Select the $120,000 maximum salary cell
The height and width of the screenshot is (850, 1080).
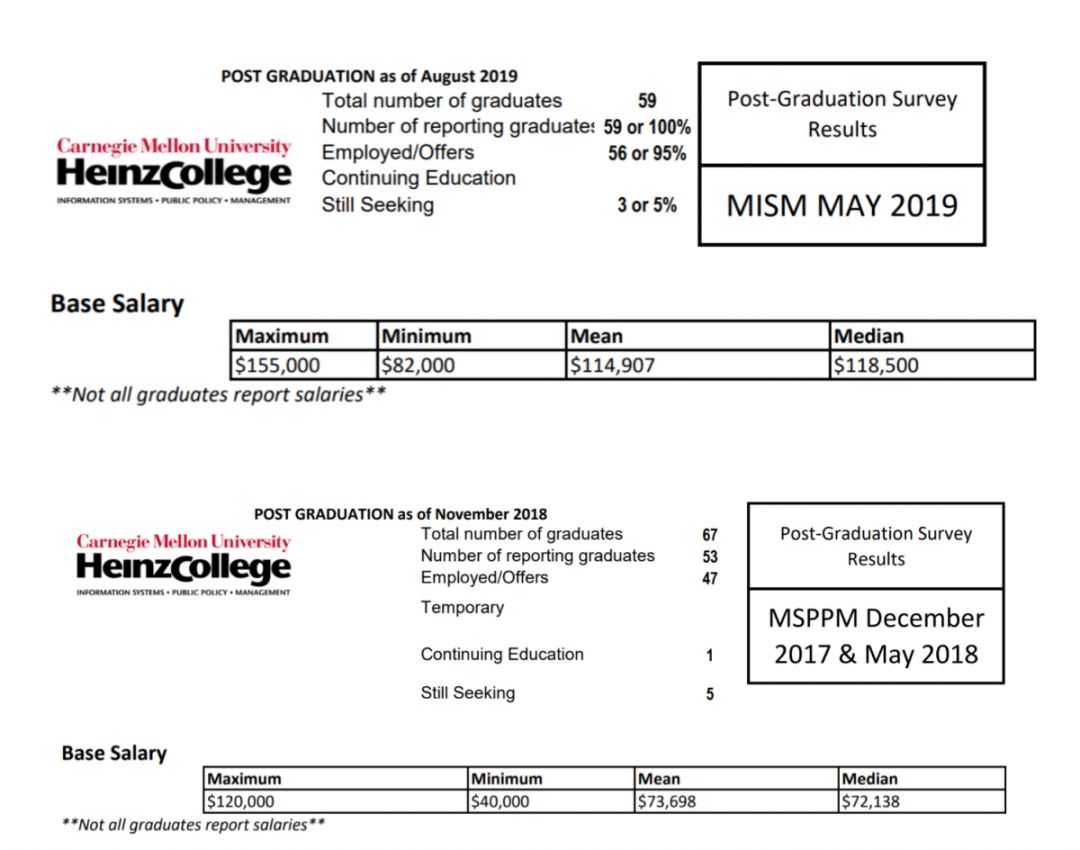(x=335, y=801)
